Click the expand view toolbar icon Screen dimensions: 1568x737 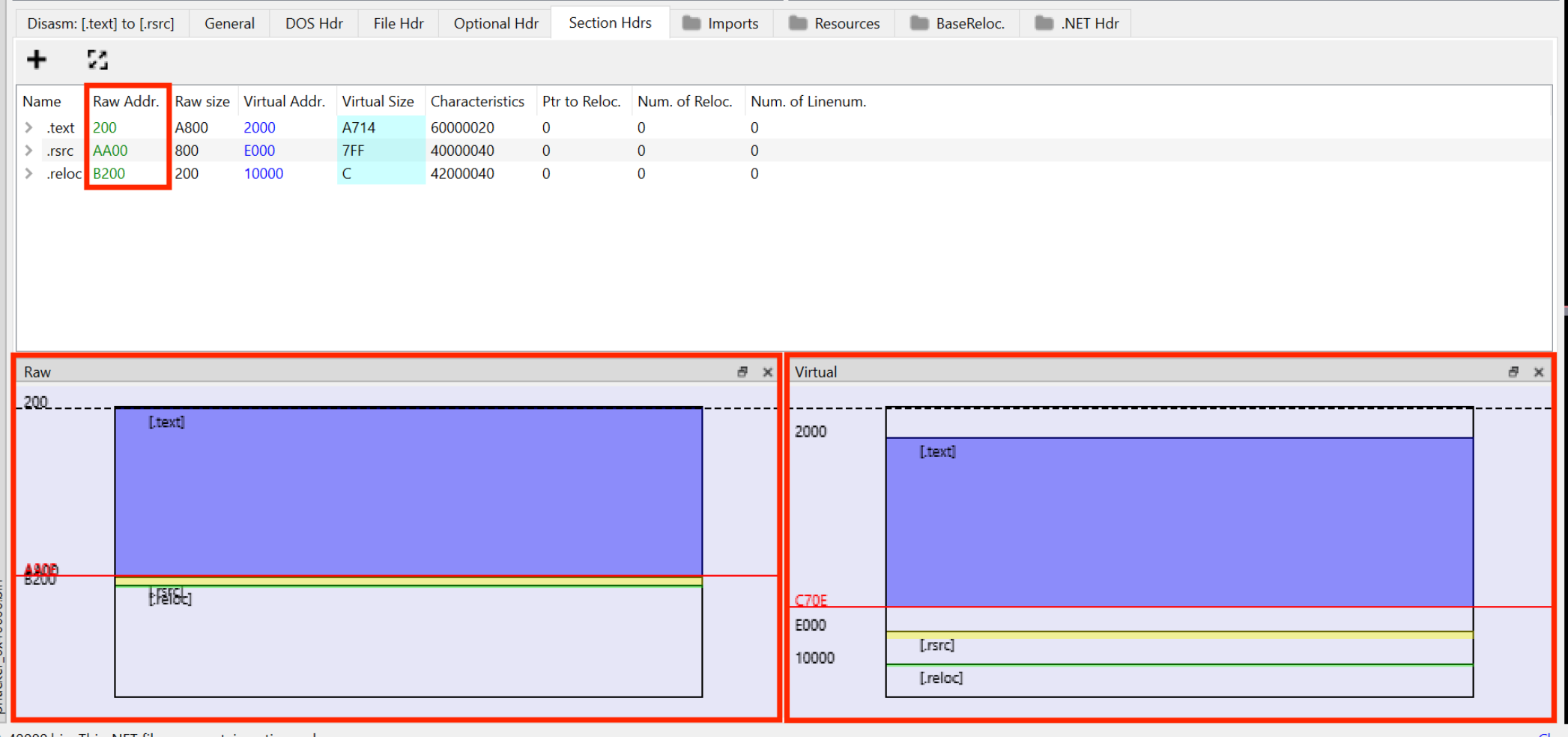[x=97, y=60]
